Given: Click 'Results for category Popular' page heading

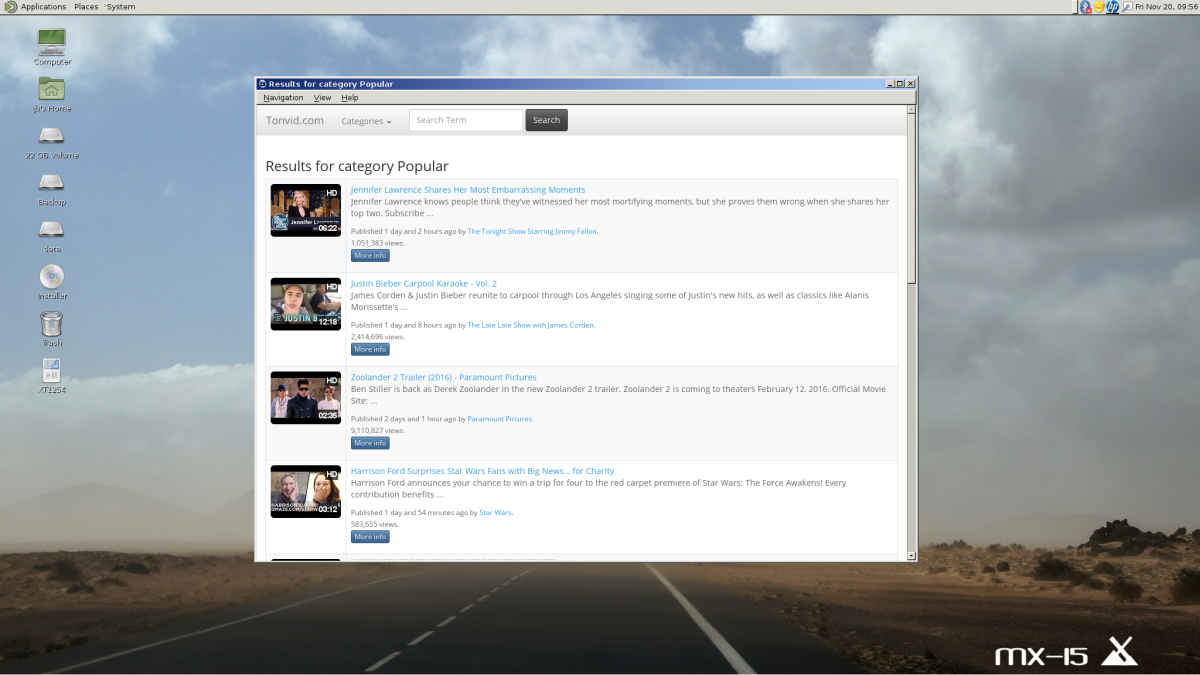Looking at the screenshot, I should (x=357, y=166).
